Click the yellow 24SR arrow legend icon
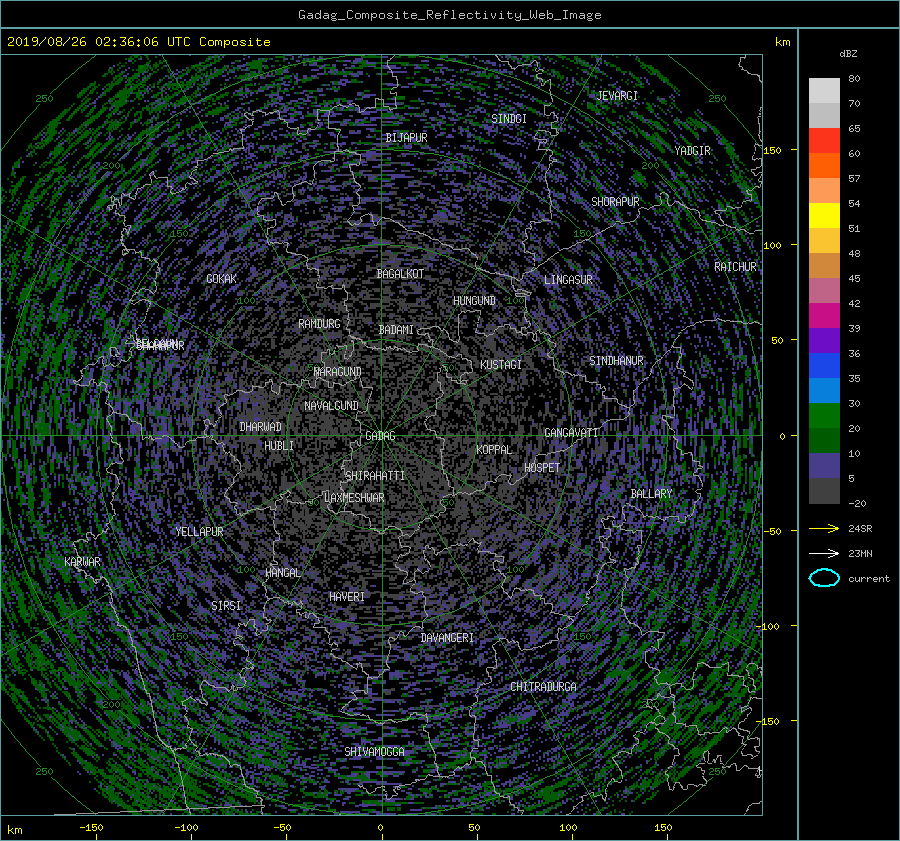 coord(824,528)
